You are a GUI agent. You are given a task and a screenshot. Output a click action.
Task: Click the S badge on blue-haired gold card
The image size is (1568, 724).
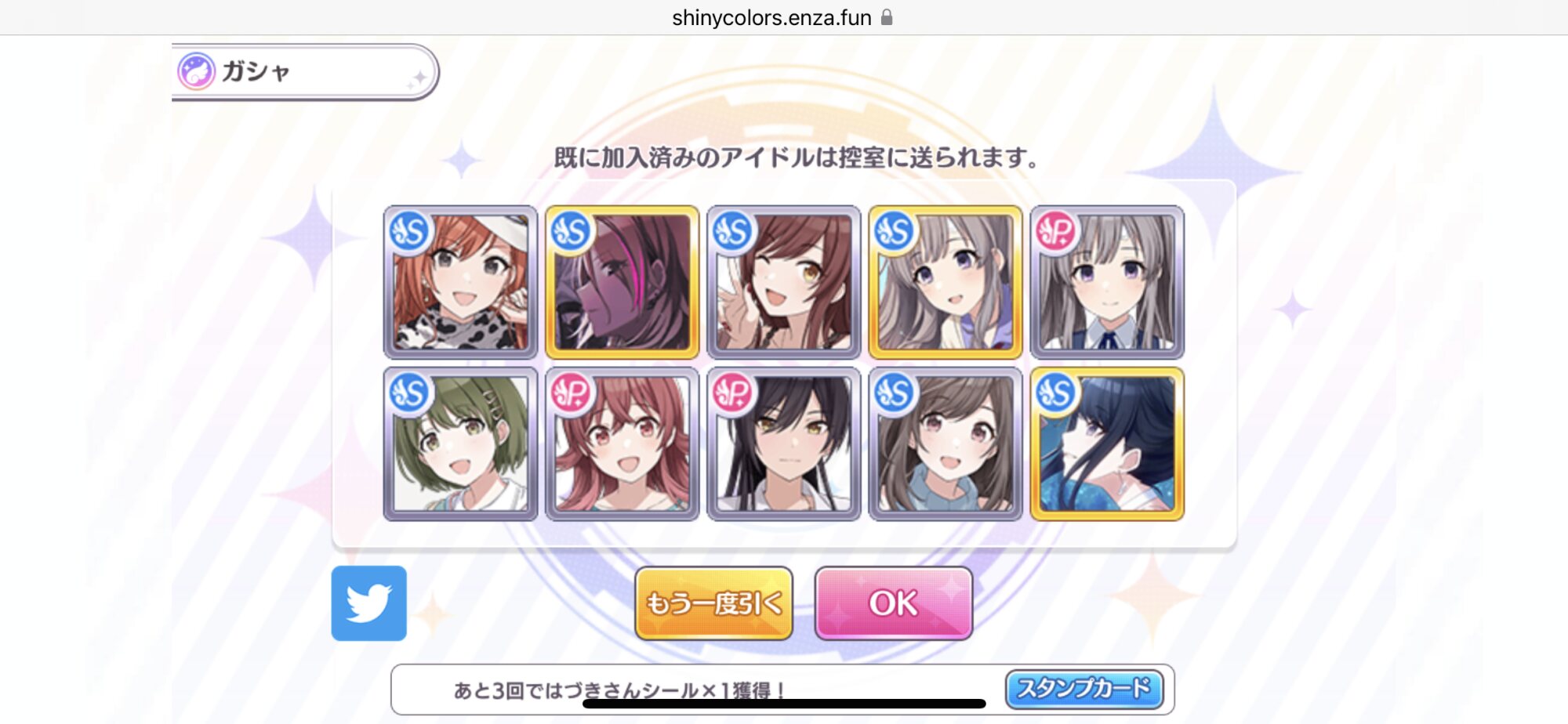click(x=1055, y=393)
